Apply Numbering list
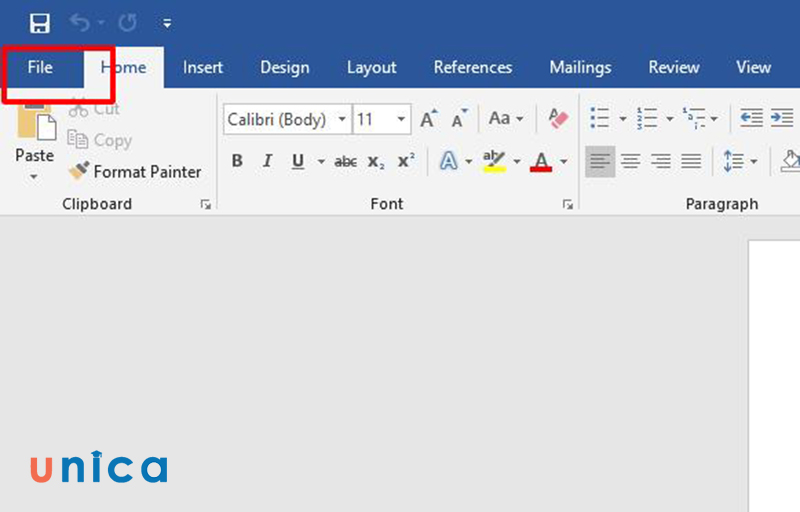Image resolution: width=800 pixels, height=512 pixels. coord(646,118)
